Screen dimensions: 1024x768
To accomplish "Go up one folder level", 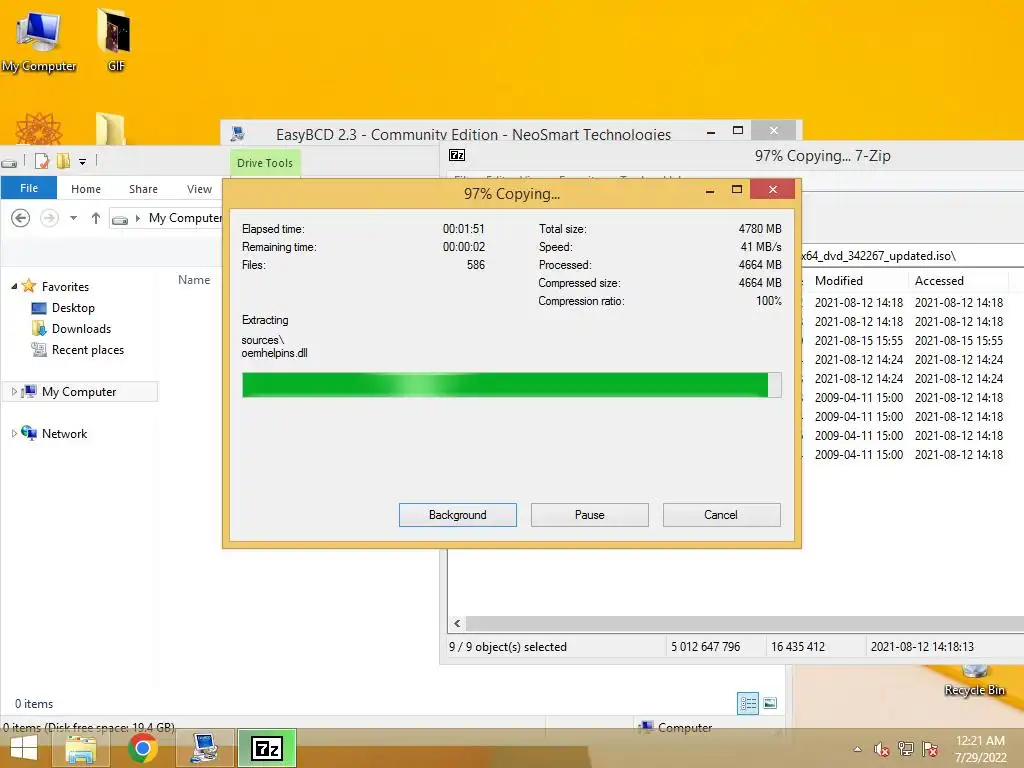I will pos(95,218).
